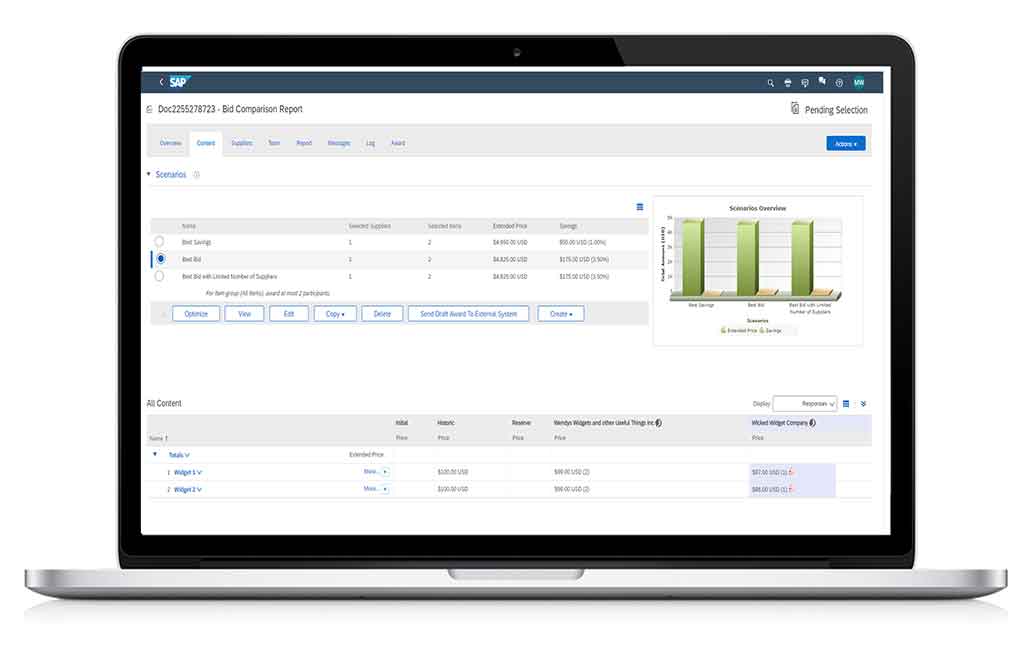Click red flag on $97.00 USD bid

[x=791, y=472]
